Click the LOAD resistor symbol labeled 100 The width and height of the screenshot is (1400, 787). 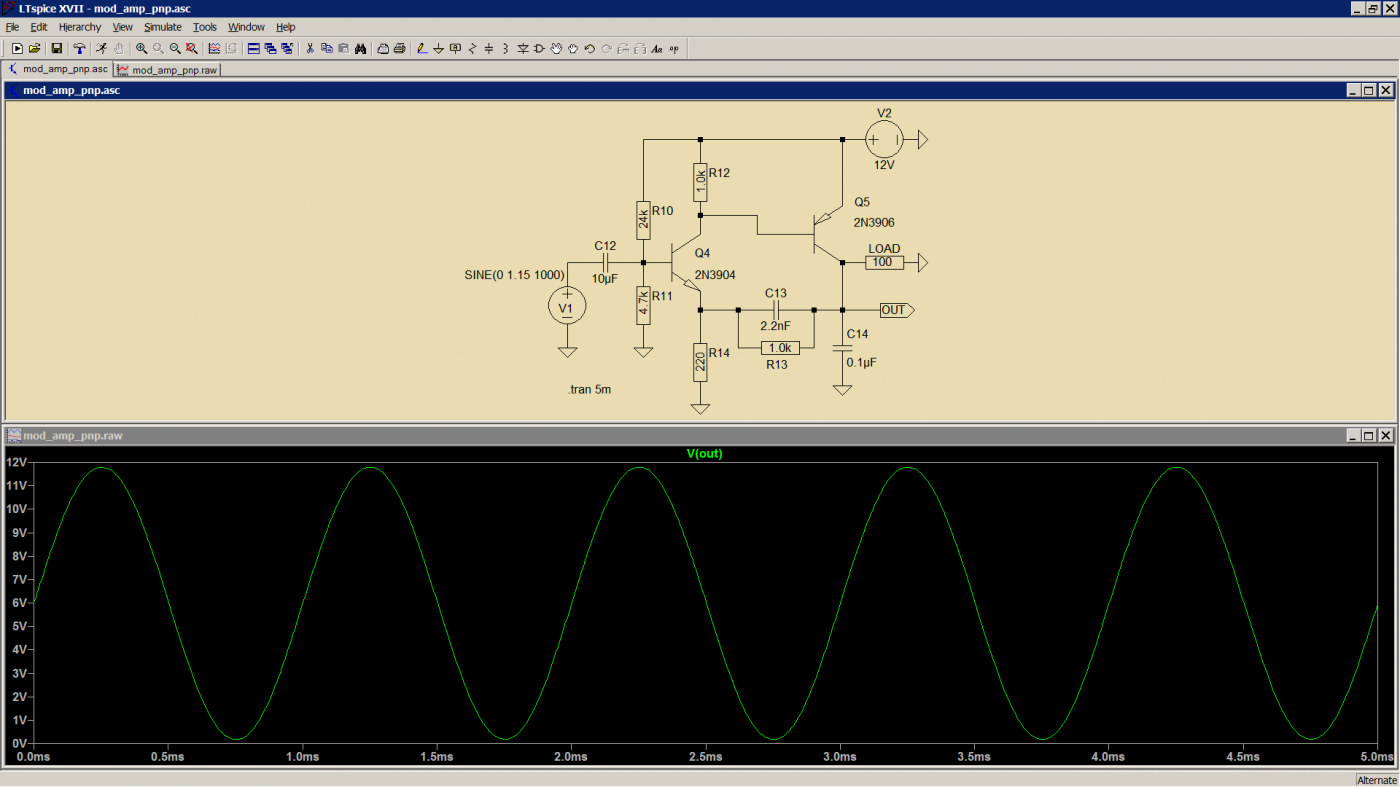click(882, 263)
